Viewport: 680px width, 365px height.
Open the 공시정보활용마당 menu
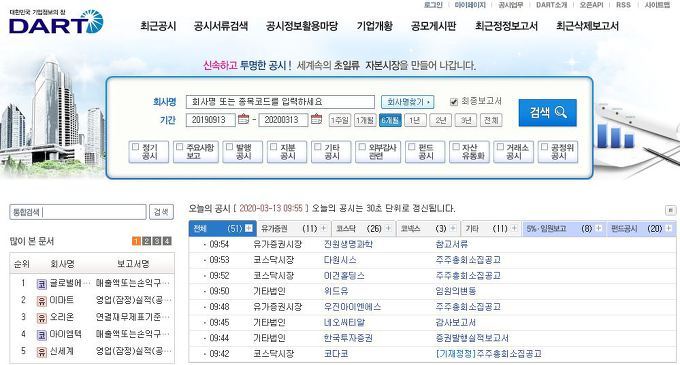pos(302,26)
